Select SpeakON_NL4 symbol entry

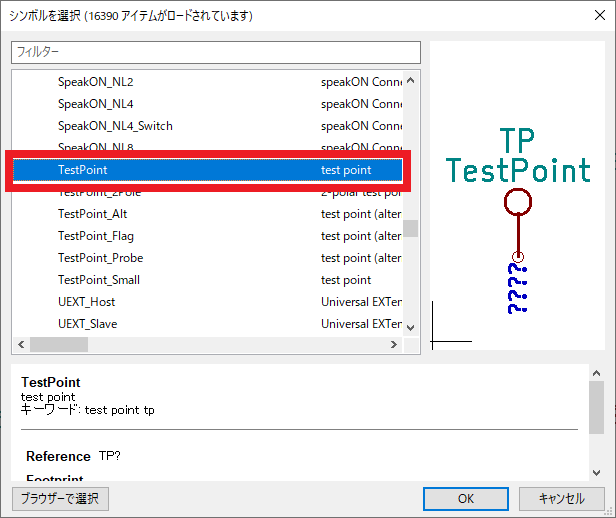pyautogui.click(x=96, y=103)
